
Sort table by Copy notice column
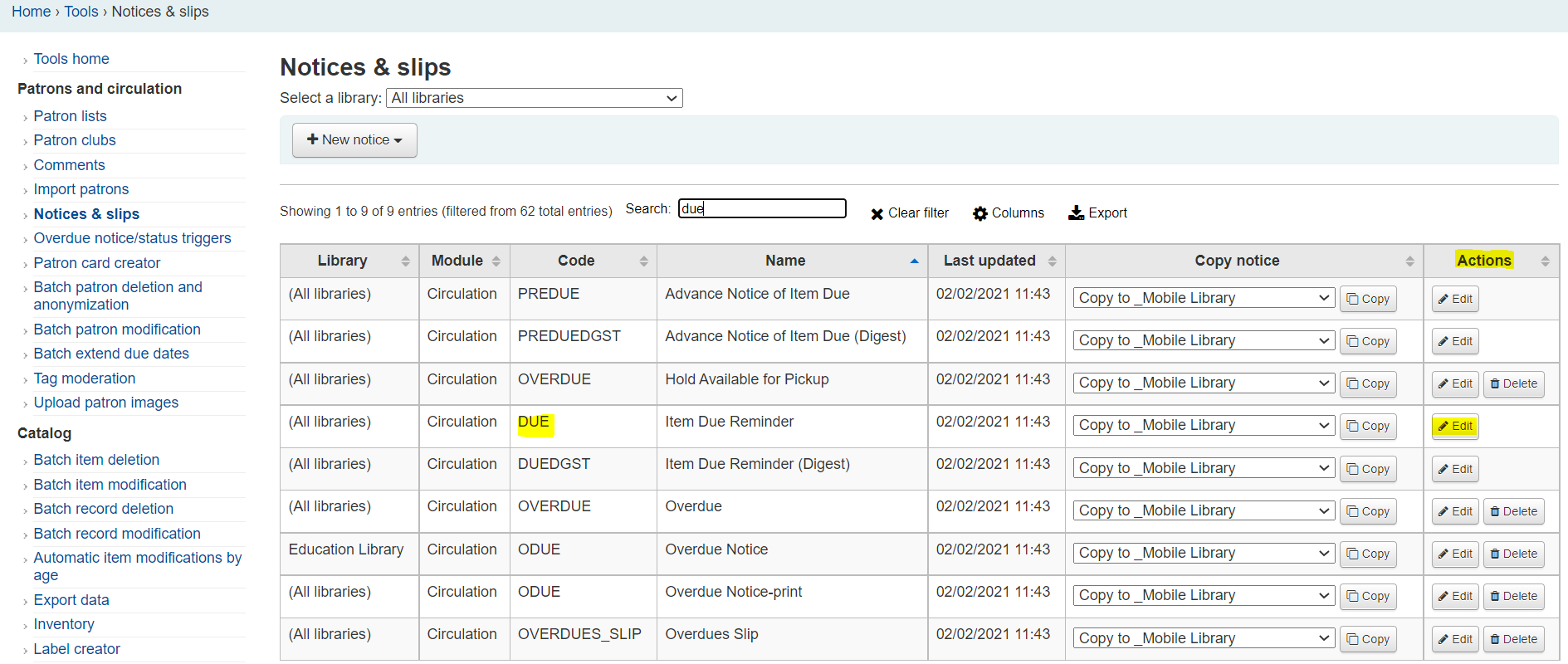point(1244,261)
